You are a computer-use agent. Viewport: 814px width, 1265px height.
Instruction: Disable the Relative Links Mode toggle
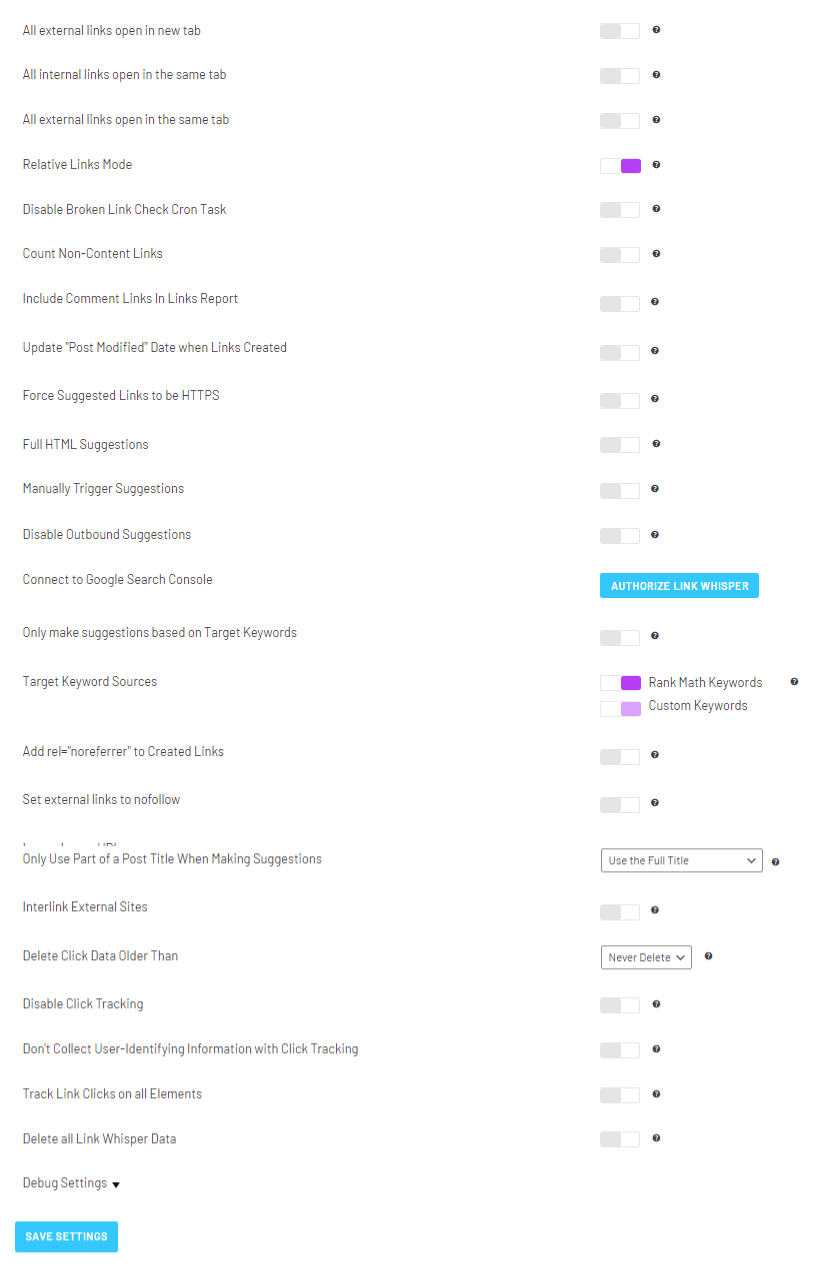619,165
